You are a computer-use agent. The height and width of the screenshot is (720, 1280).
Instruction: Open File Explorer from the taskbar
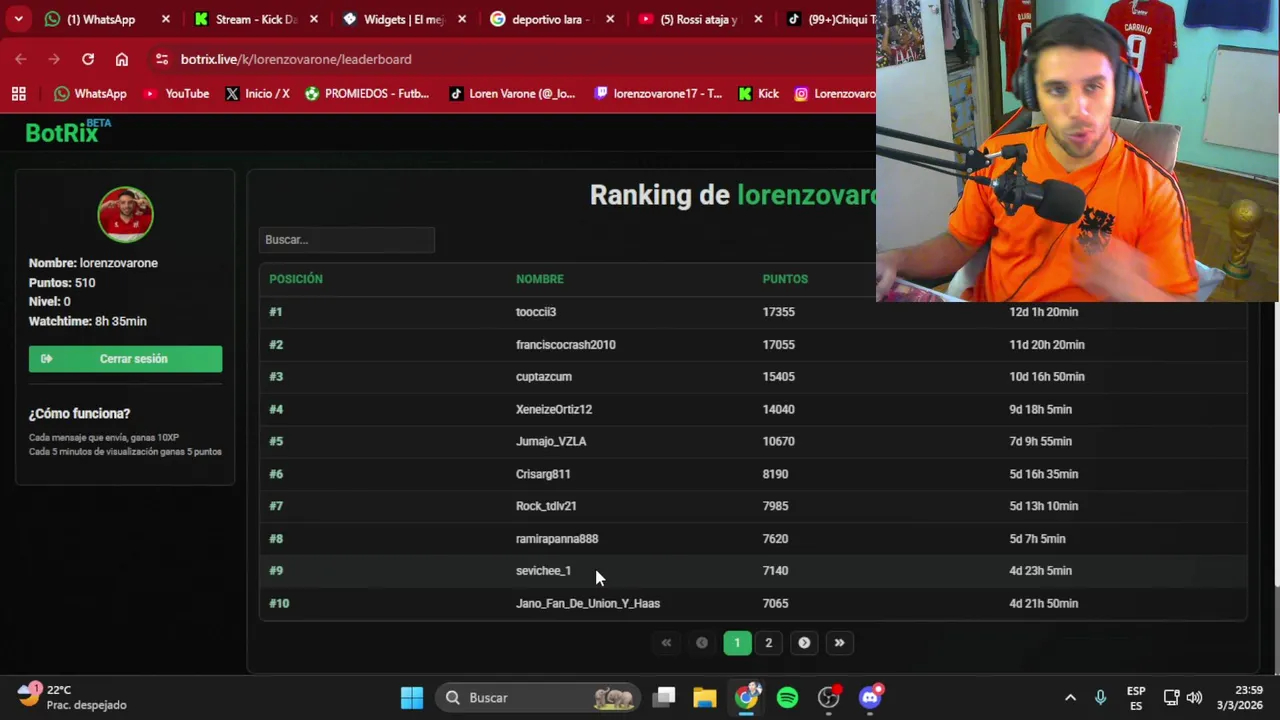point(705,697)
